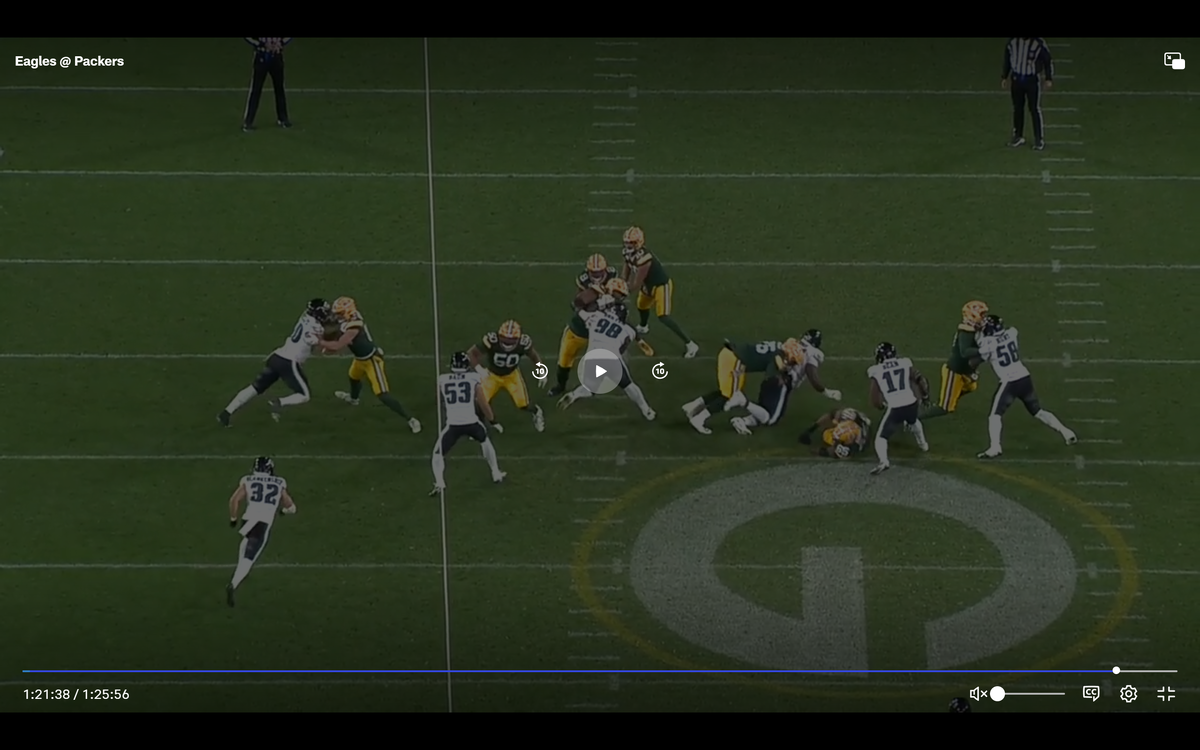Click the 1:21:38 / 1:25:56 time display
The image size is (1200, 750).
click(x=76, y=694)
